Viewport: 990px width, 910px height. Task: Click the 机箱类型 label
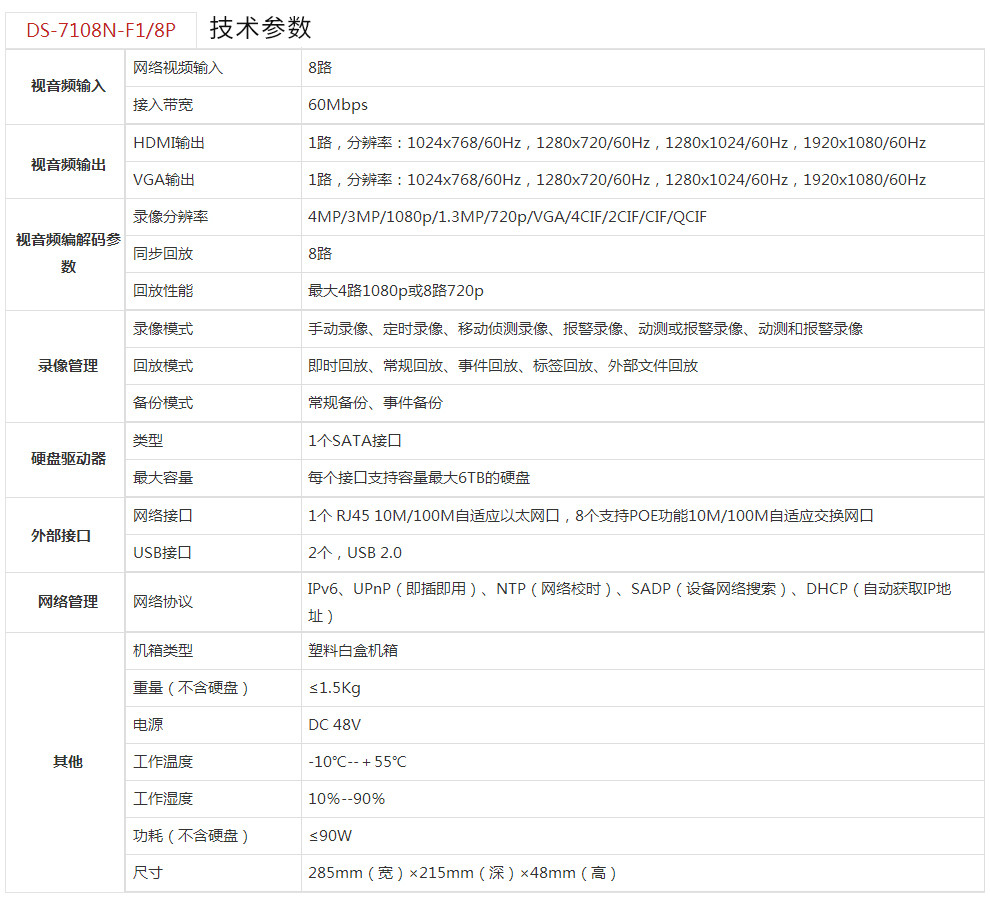tap(163, 651)
